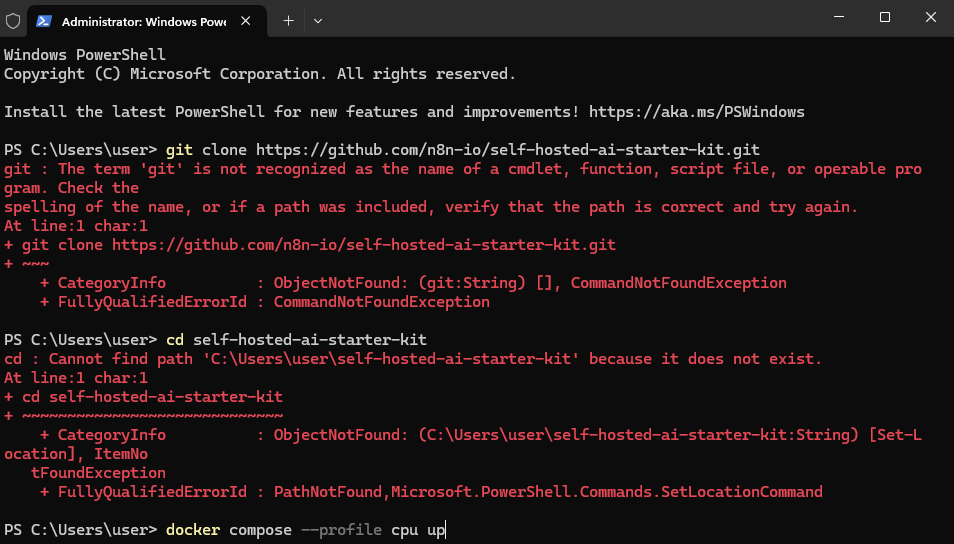954x544 pixels.
Task: Open a new tab with the plus button
Action: pos(288,20)
